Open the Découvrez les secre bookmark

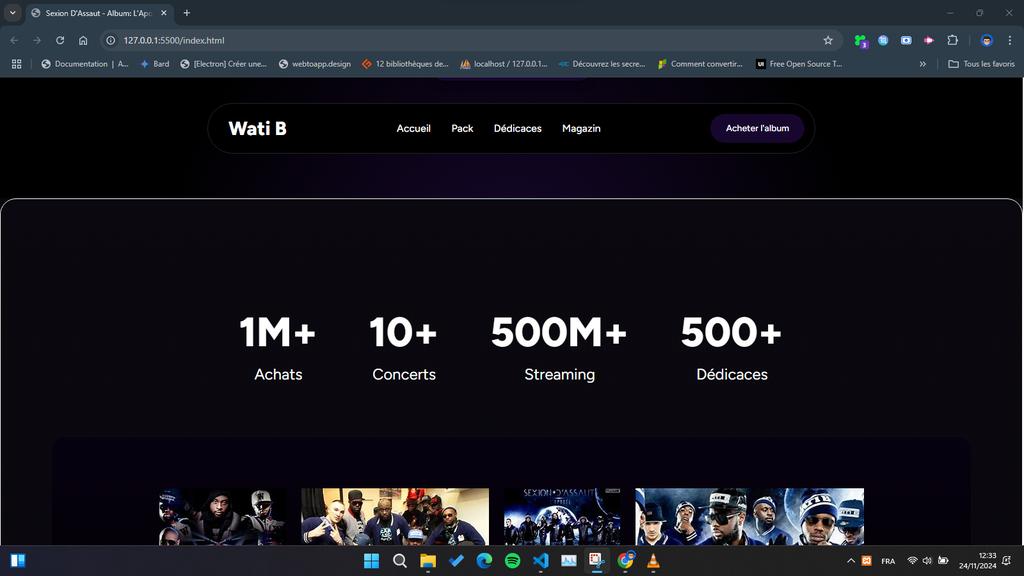602,64
